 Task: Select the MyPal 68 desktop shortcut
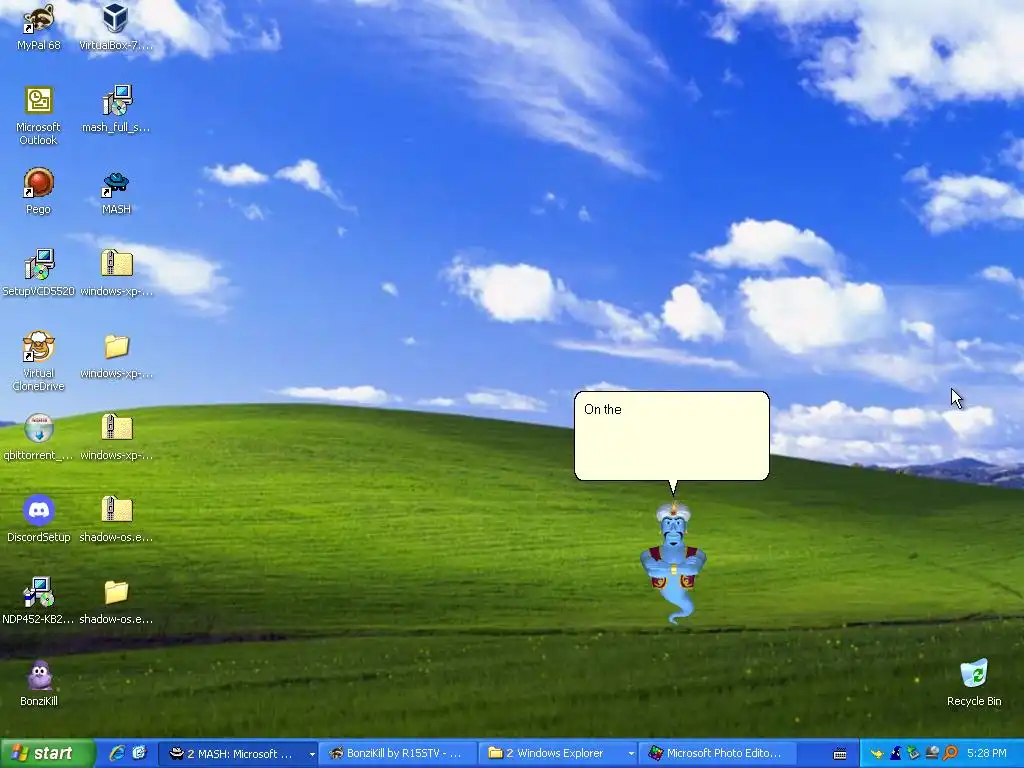[38, 26]
